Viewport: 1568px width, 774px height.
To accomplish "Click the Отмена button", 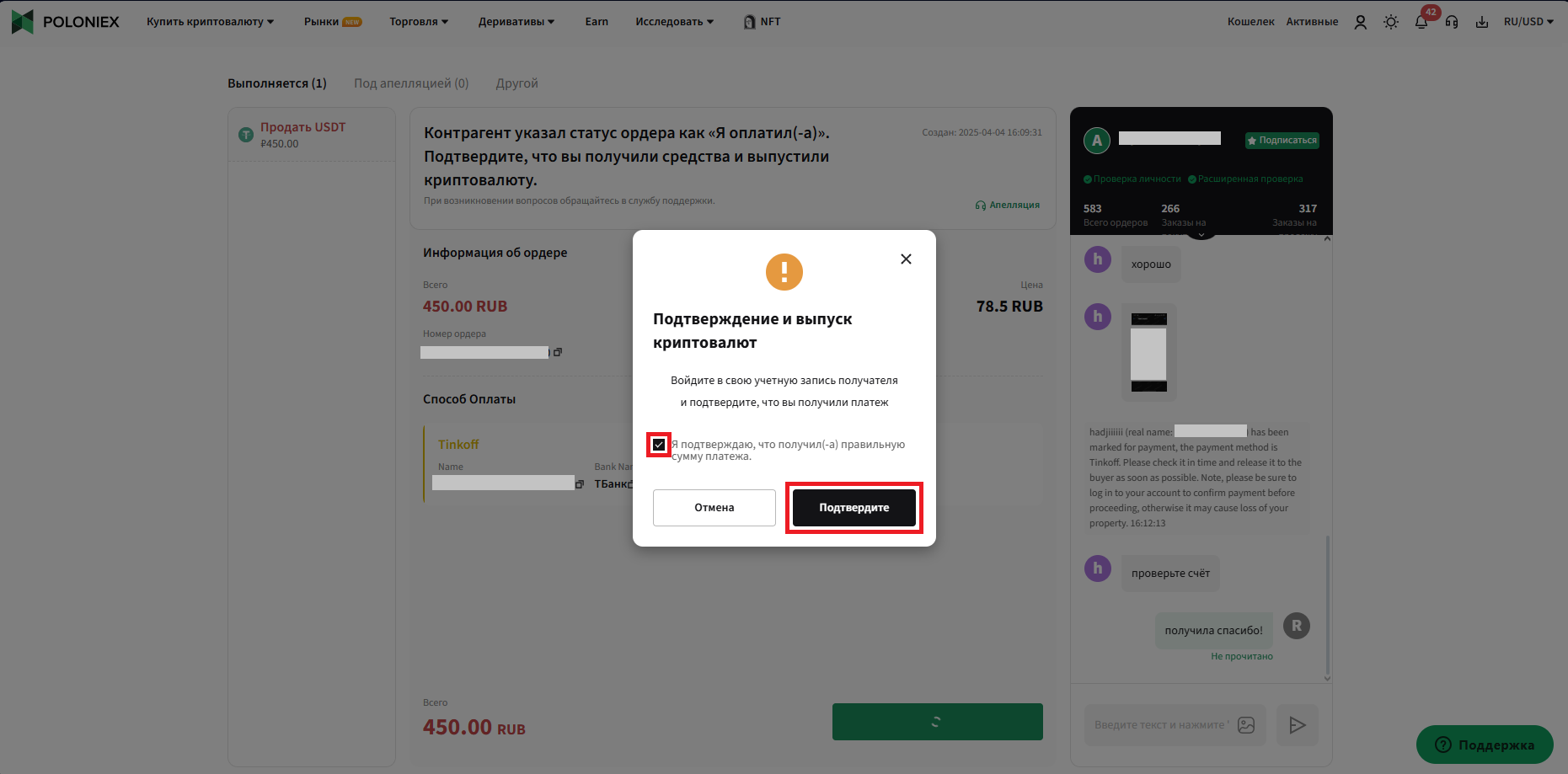I will [714, 508].
